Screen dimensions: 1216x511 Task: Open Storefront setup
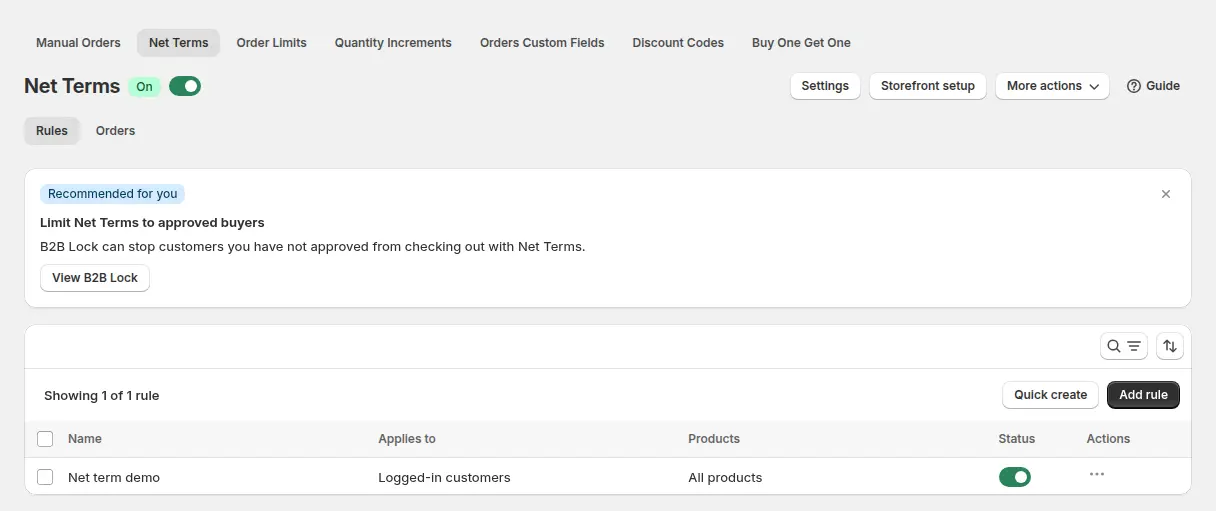[928, 86]
